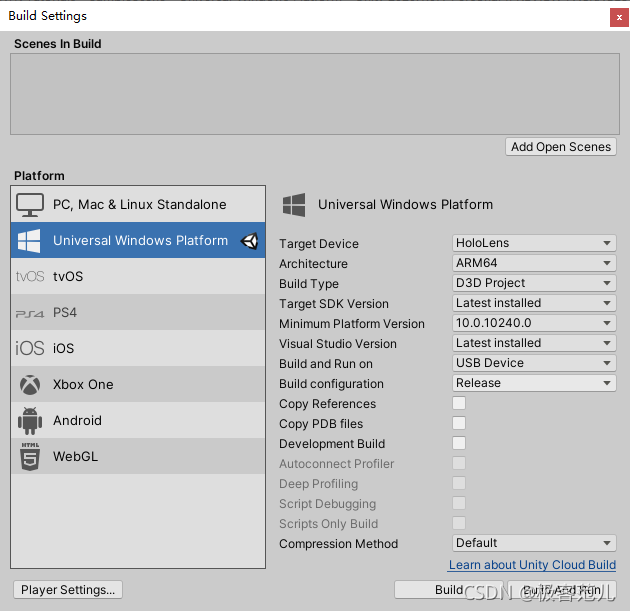
Task: Click the PC, Mac & Linux monitor icon
Action: point(30,204)
